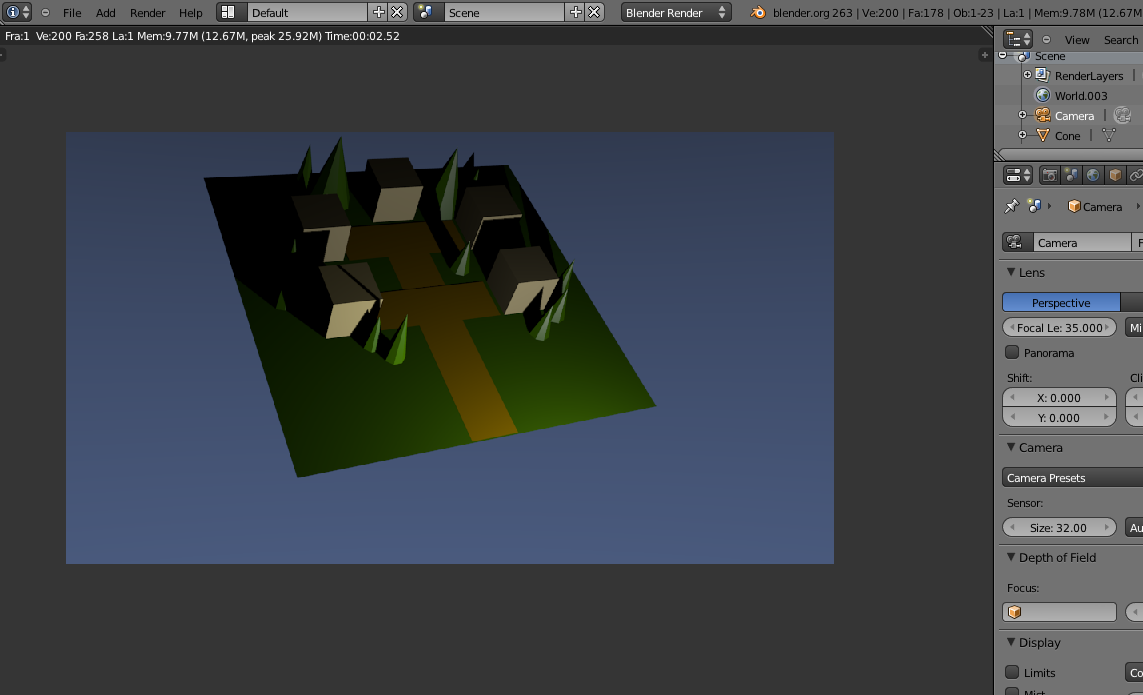1143x695 pixels.
Task: Expand the RenderLayers tree node
Action: click(1027, 75)
